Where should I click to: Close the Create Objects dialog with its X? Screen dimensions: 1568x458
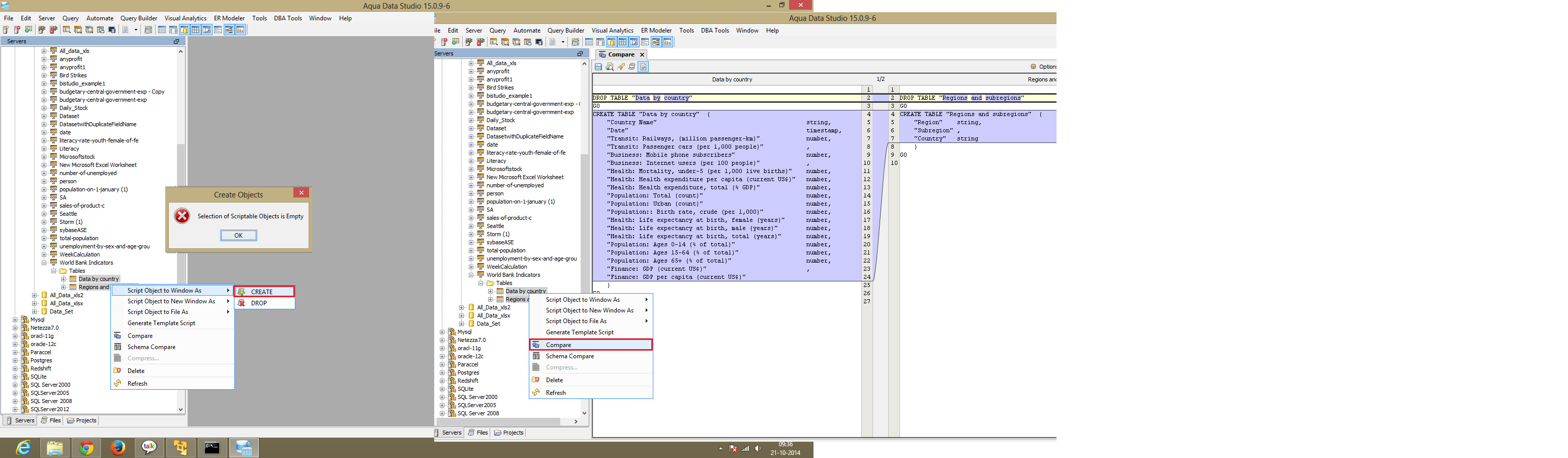tap(301, 192)
